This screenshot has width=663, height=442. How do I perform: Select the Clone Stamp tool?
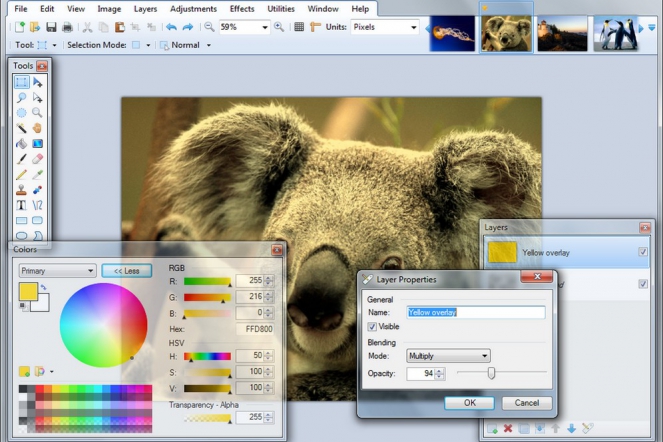pyautogui.click(x=22, y=189)
